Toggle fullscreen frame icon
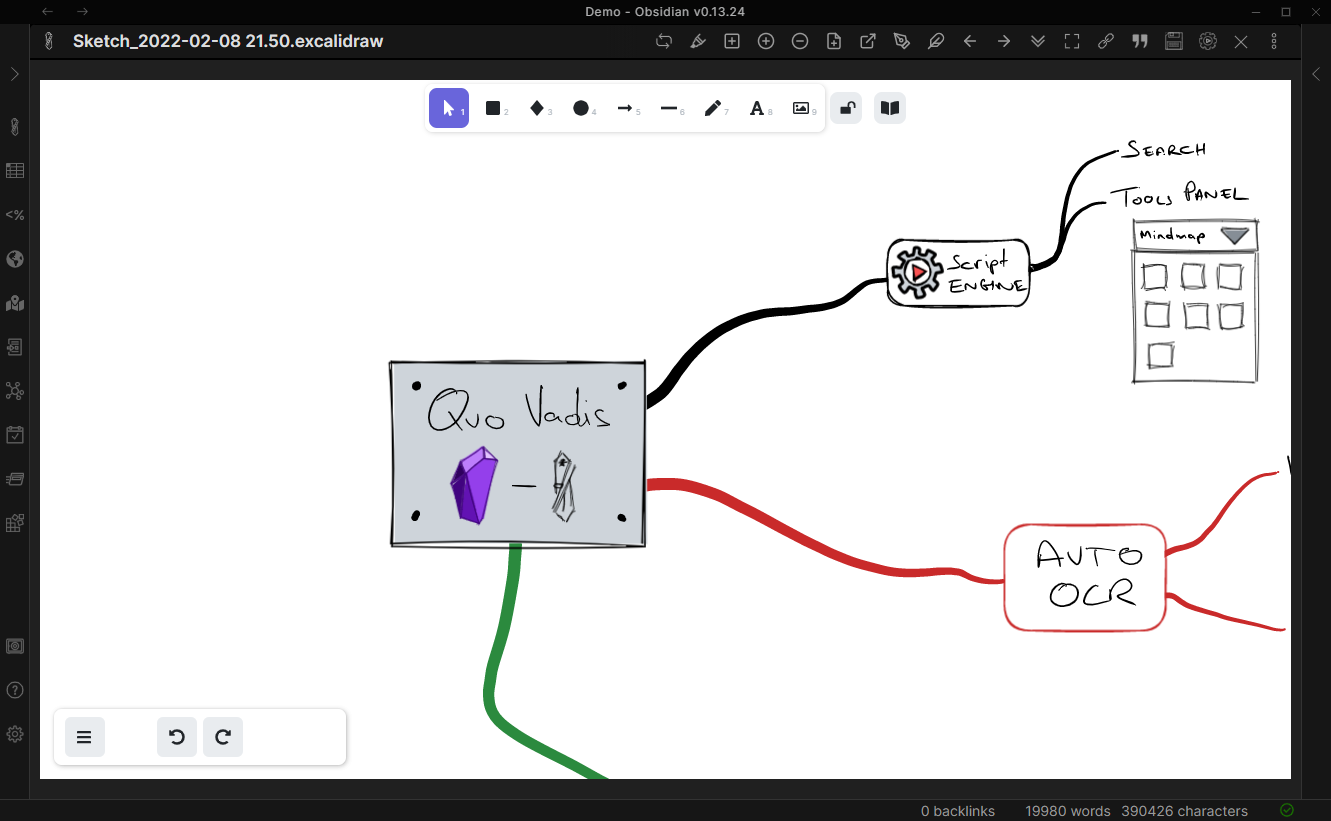This screenshot has height=821, width=1331. [1072, 41]
